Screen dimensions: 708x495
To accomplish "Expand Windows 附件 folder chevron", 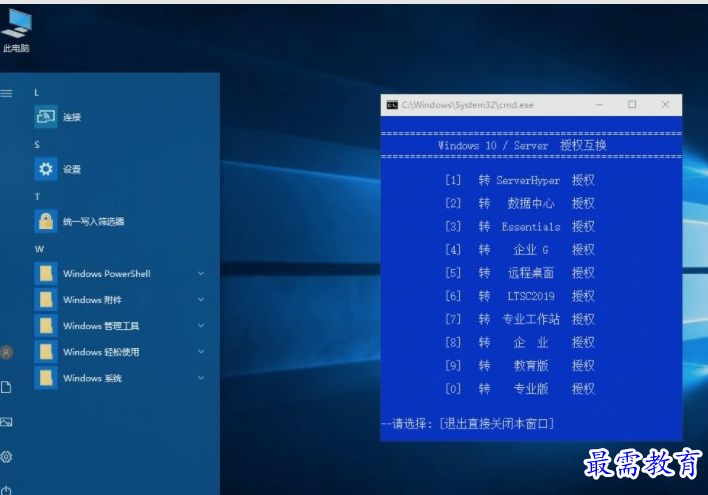I will (x=201, y=299).
